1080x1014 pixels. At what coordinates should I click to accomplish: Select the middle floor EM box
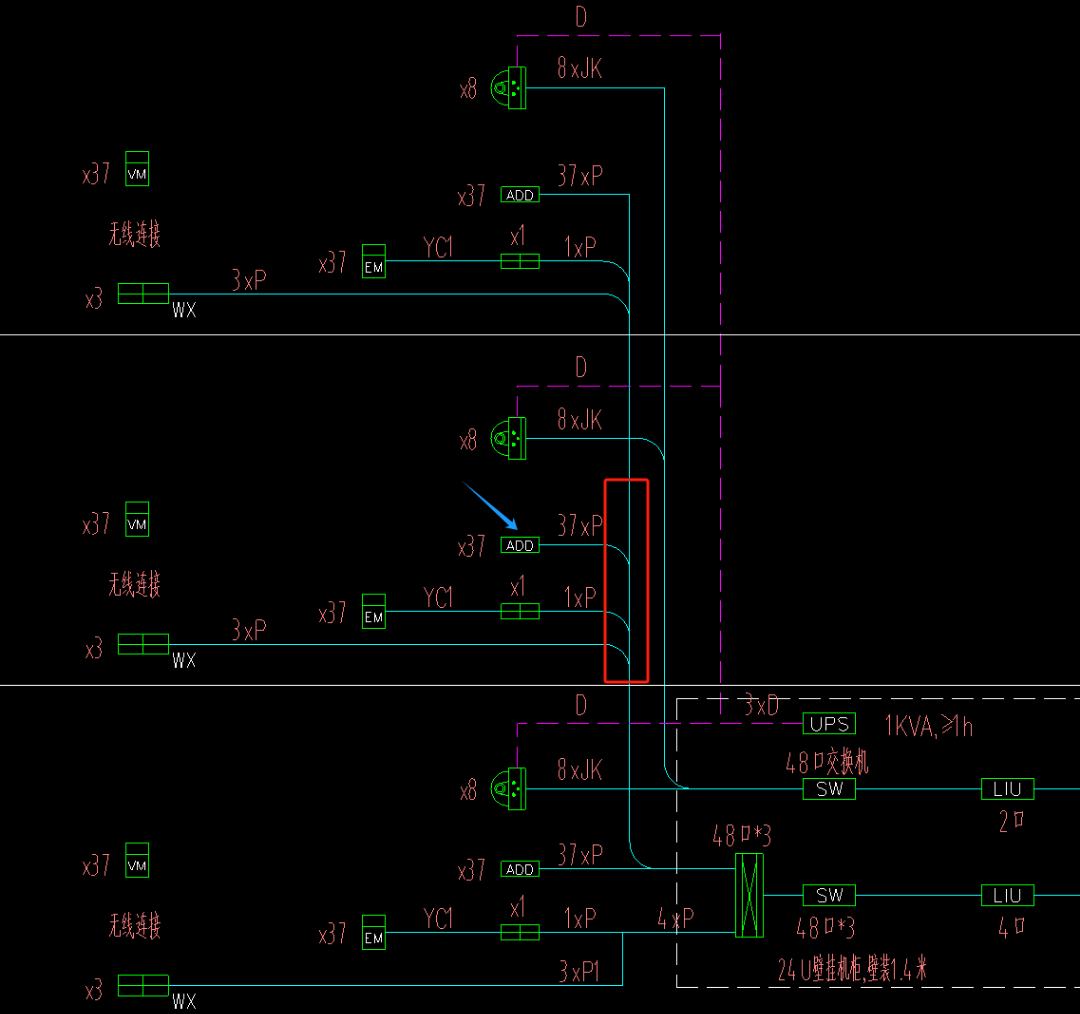(x=374, y=612)
